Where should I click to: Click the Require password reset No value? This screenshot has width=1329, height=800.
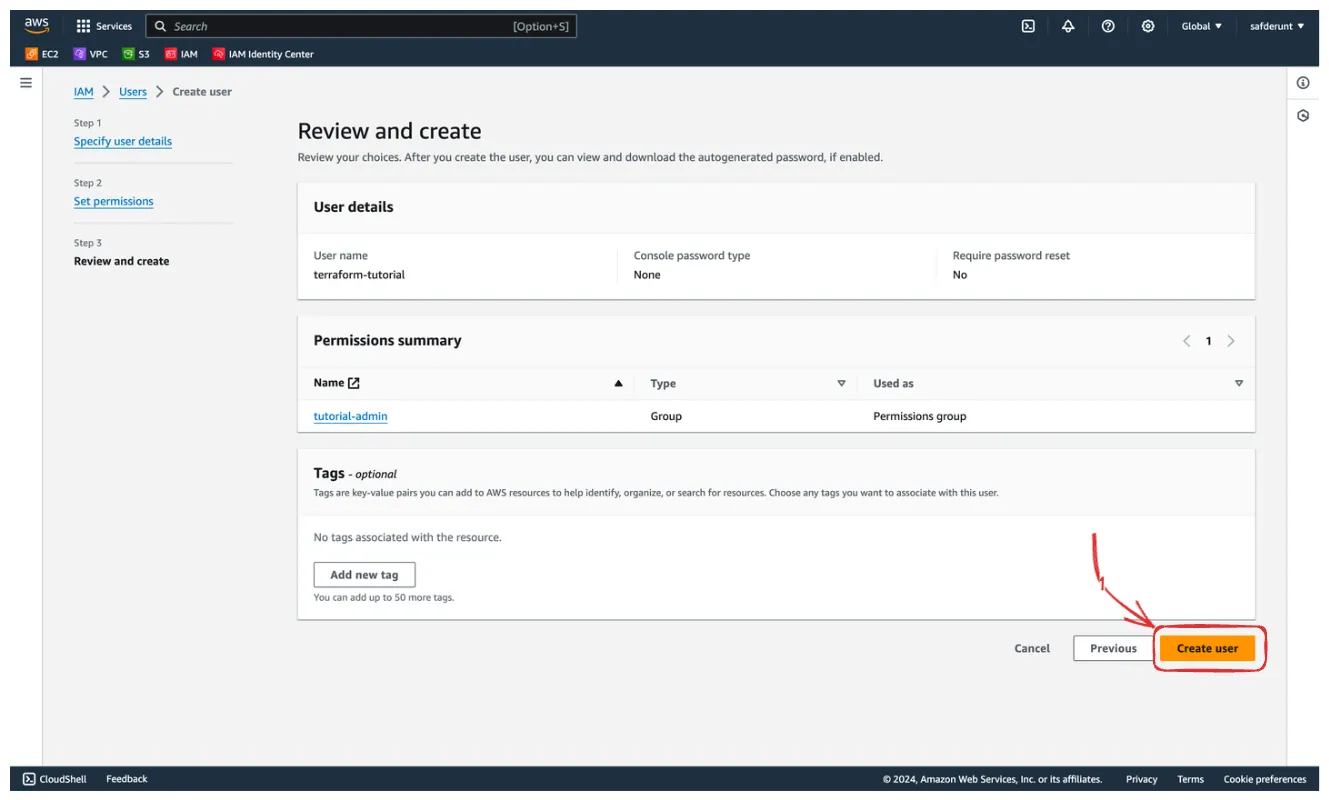click(x=960, y=274)
